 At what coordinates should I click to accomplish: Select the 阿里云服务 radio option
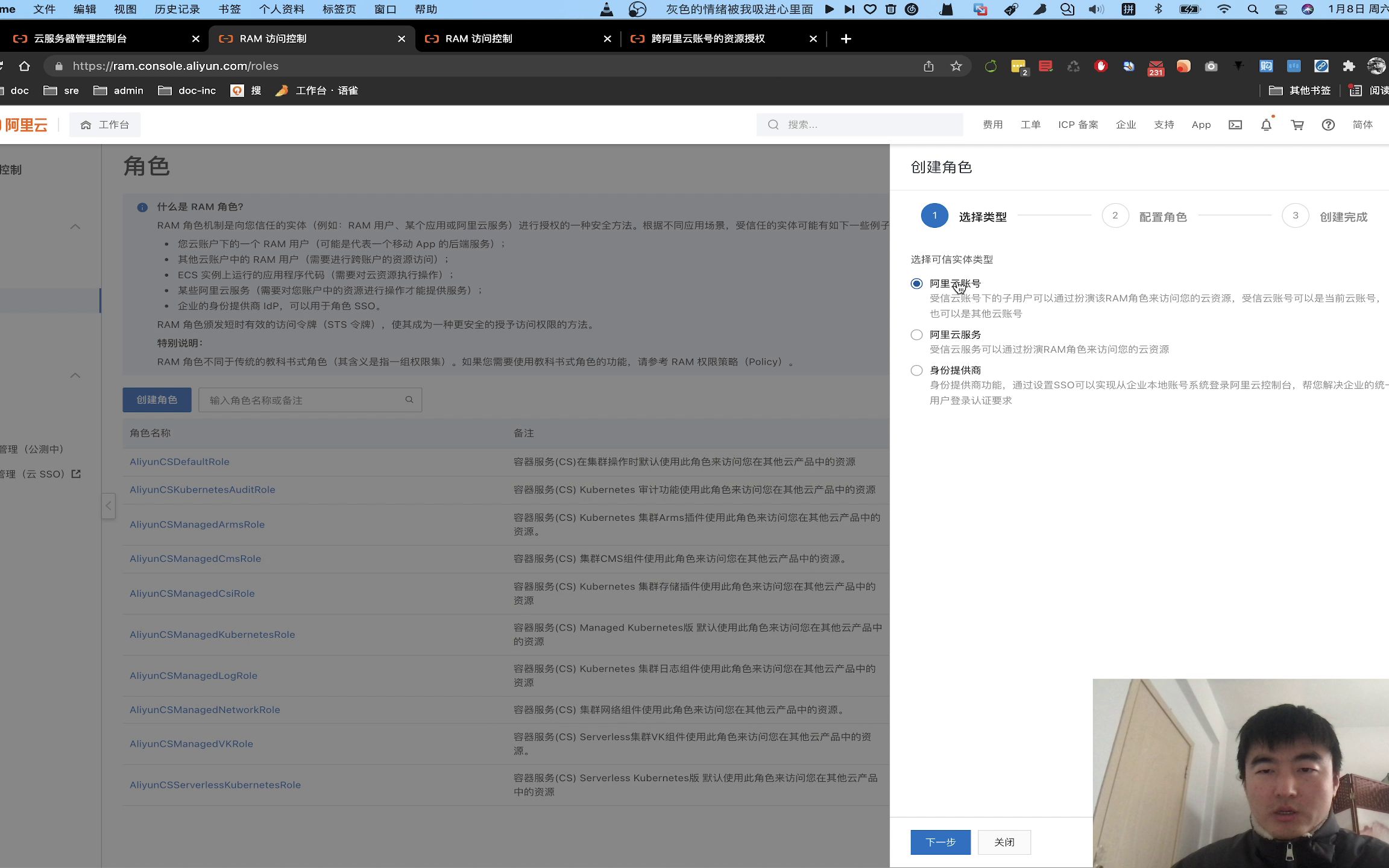coord(916,335)
